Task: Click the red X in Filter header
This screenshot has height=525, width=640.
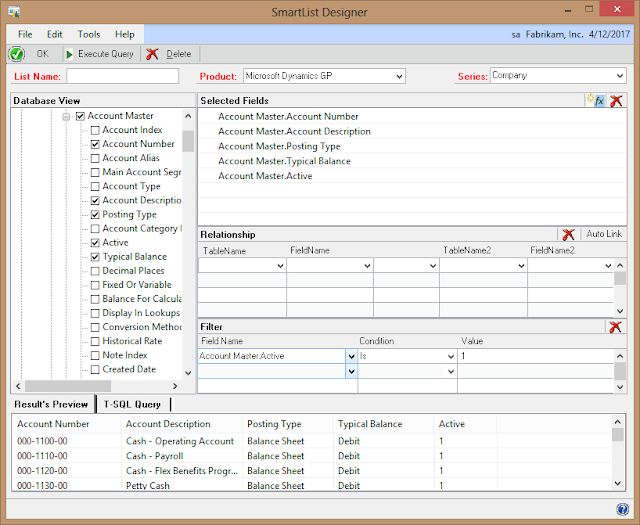Action: 615,327
